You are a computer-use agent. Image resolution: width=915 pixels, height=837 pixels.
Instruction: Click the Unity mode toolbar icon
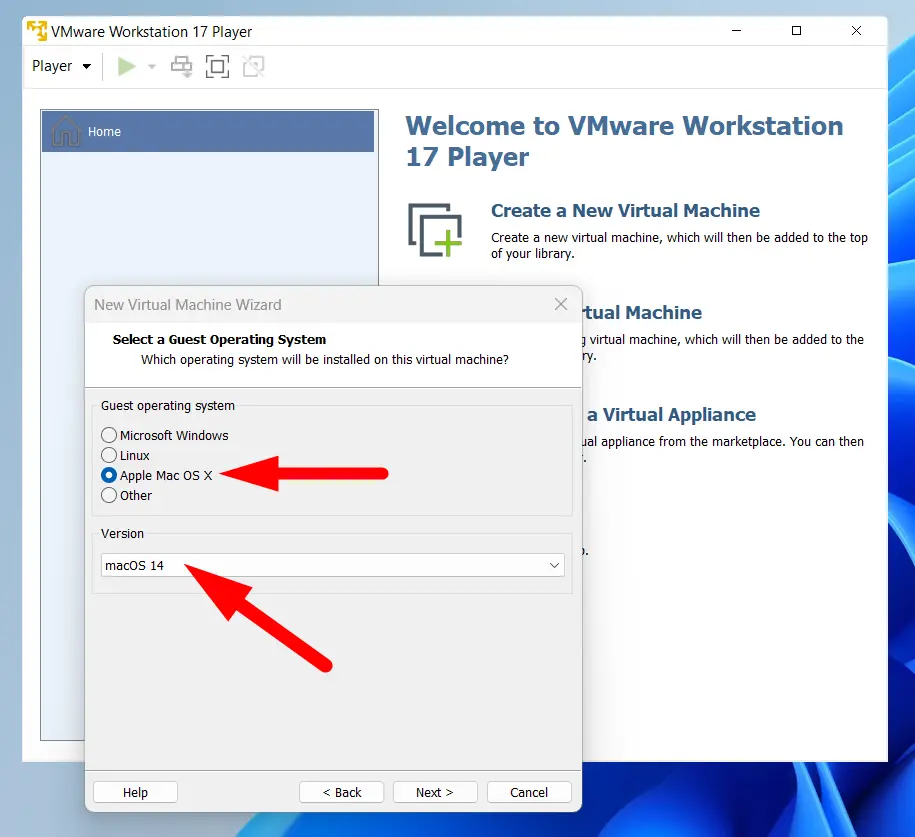[253, 67]
